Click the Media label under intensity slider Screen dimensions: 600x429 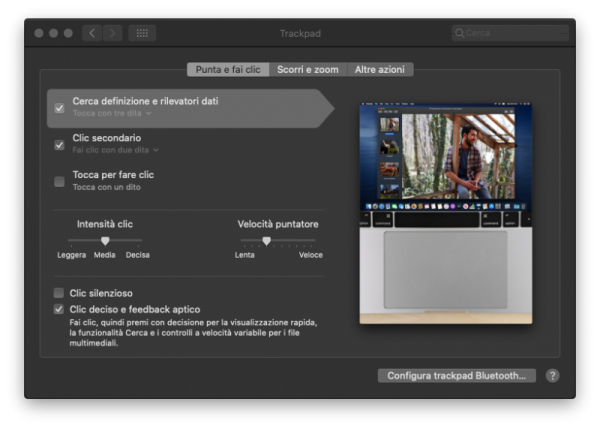pyautogui.click(x=104, y=255)
